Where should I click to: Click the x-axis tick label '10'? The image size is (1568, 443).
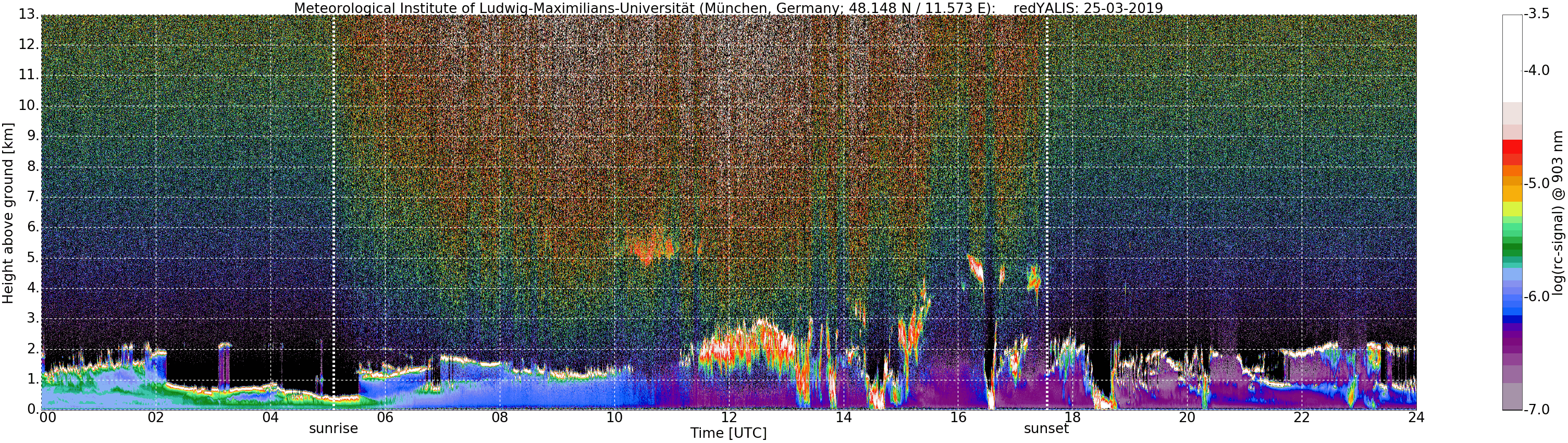pyautogui.click(x=614, y=417)
